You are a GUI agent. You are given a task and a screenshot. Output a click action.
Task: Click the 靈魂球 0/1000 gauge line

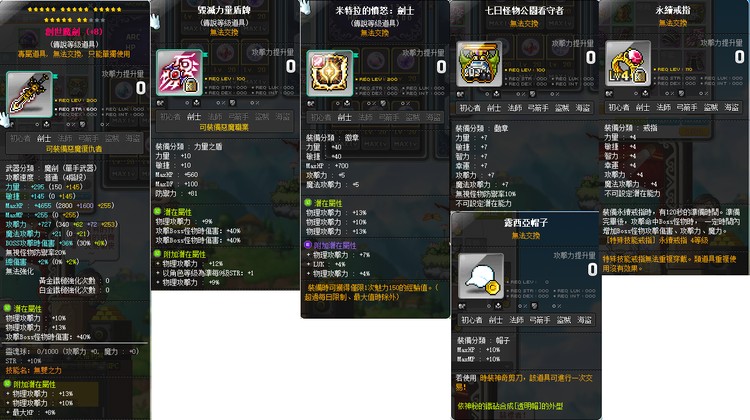(72, 352)
